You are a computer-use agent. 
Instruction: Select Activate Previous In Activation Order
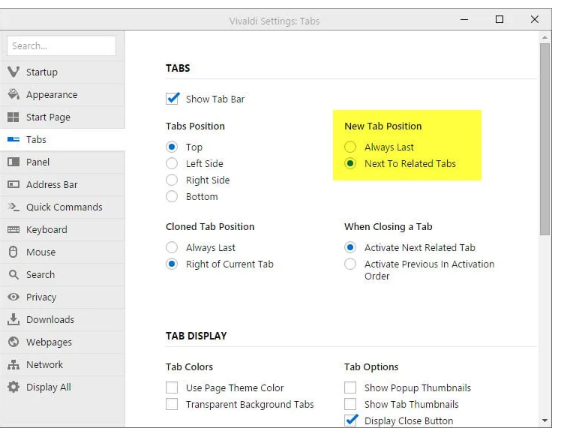[350, 264]
